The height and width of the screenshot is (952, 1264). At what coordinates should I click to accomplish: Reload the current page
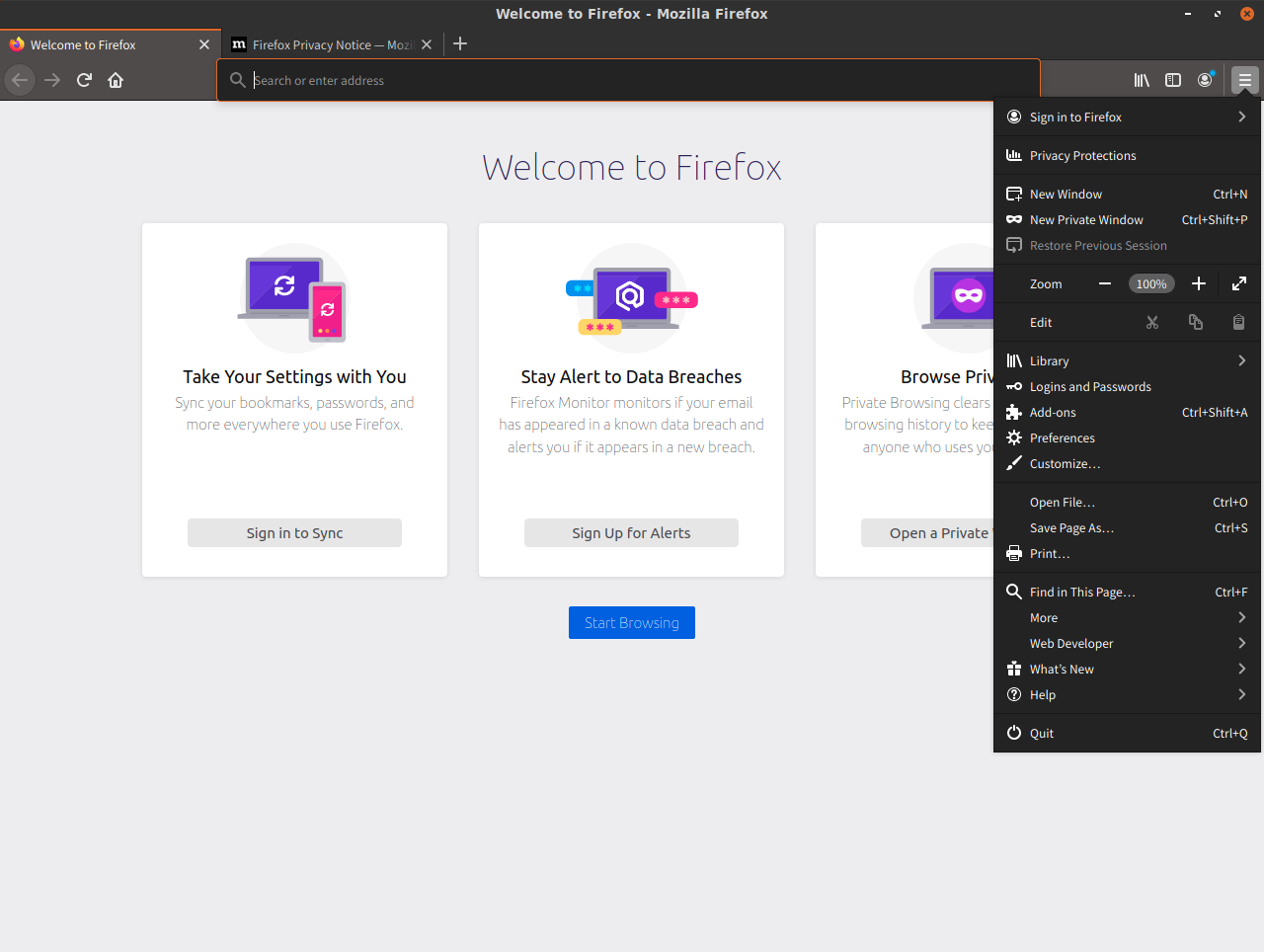(x=84, y=80)
